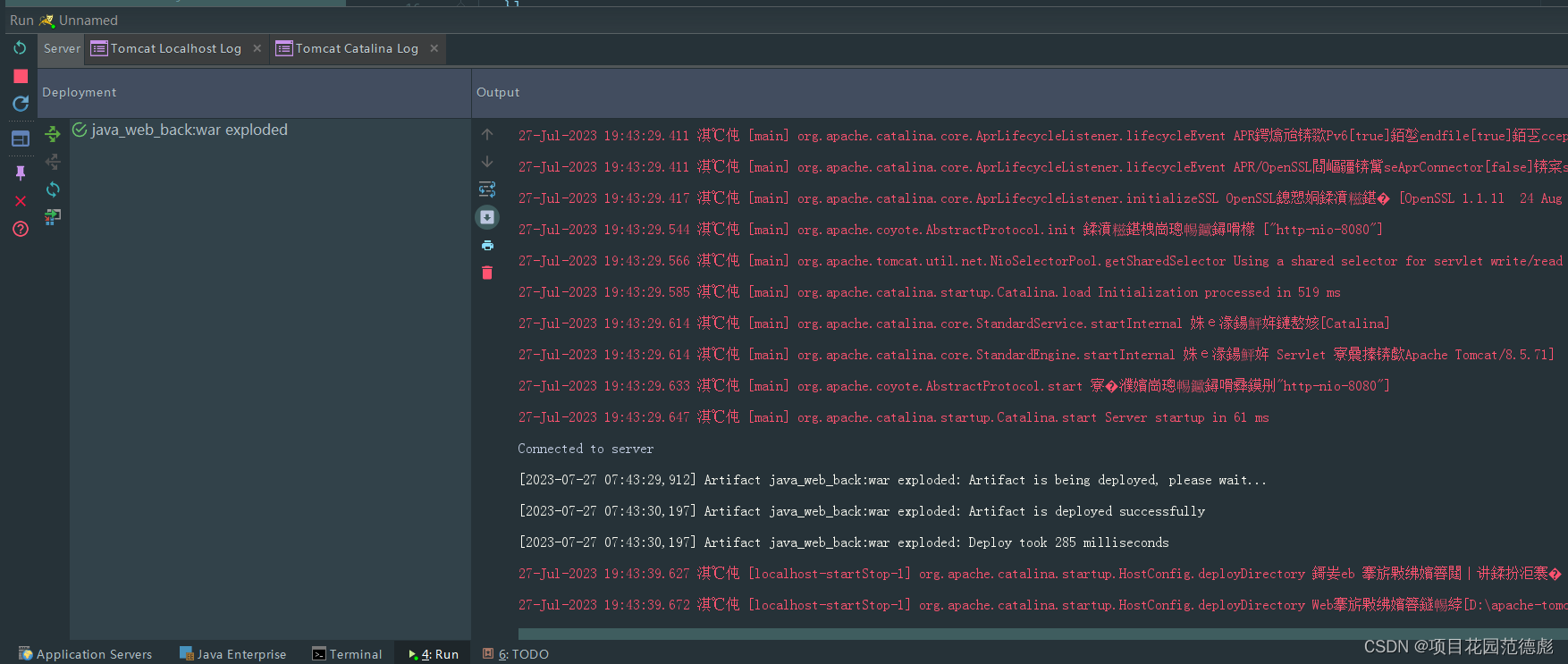Rerun the Tomcat server configuration
1568x664 pixels.
point(20,47)
